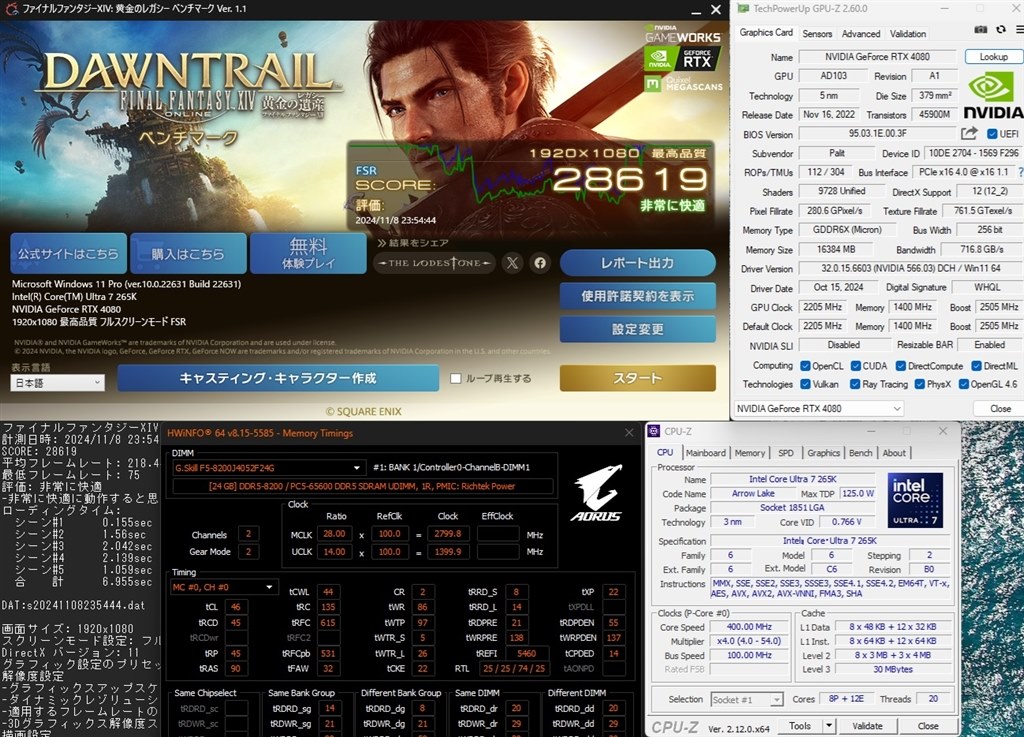Open the 表示言語 language dropdown

click(57, 382)
